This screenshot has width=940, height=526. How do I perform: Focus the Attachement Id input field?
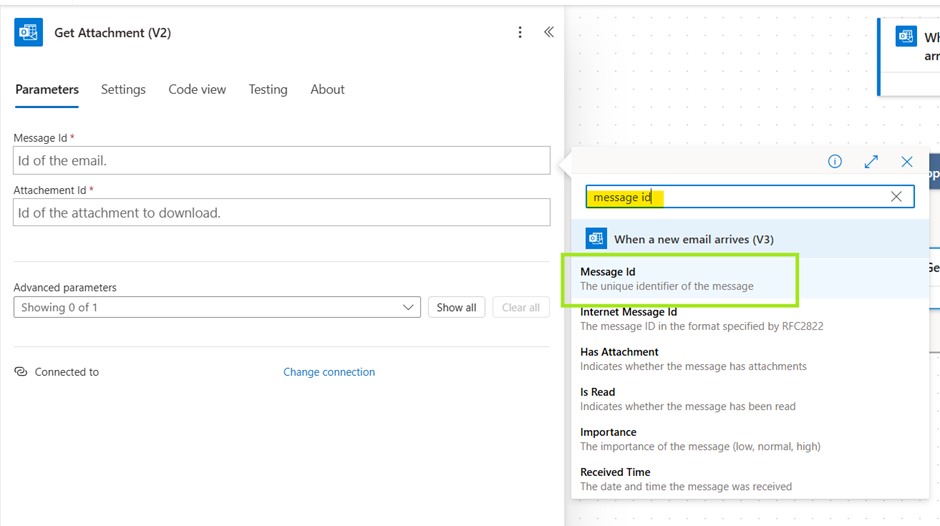click(x=281, y=213)
